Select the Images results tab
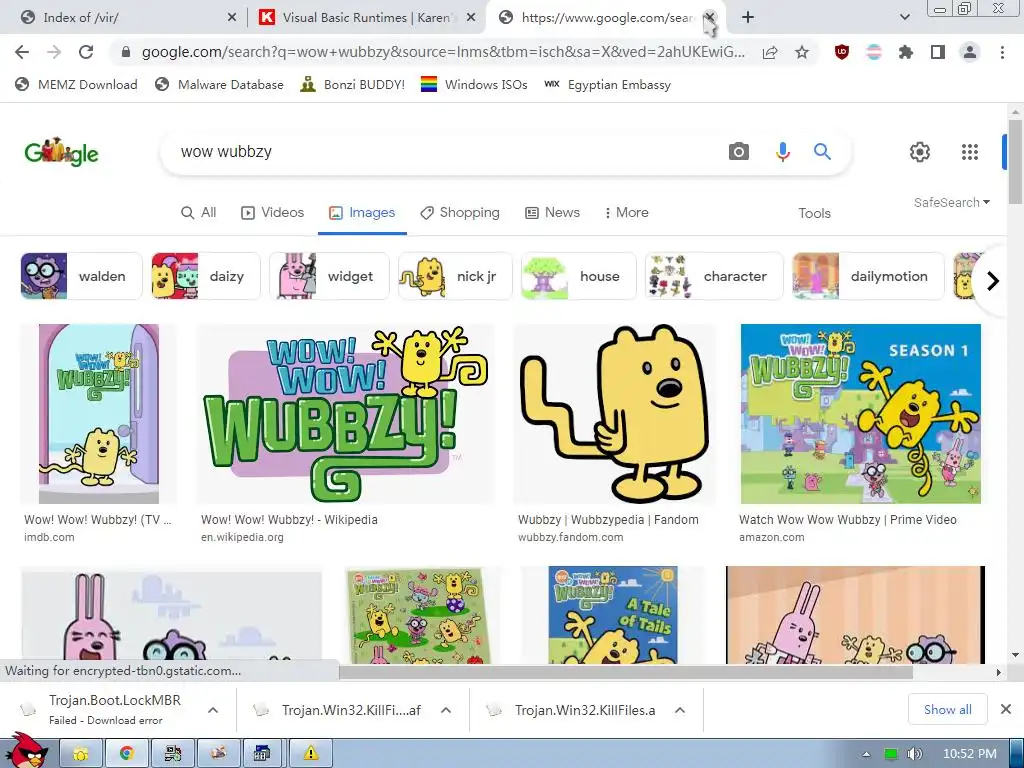 pos(362,213)
